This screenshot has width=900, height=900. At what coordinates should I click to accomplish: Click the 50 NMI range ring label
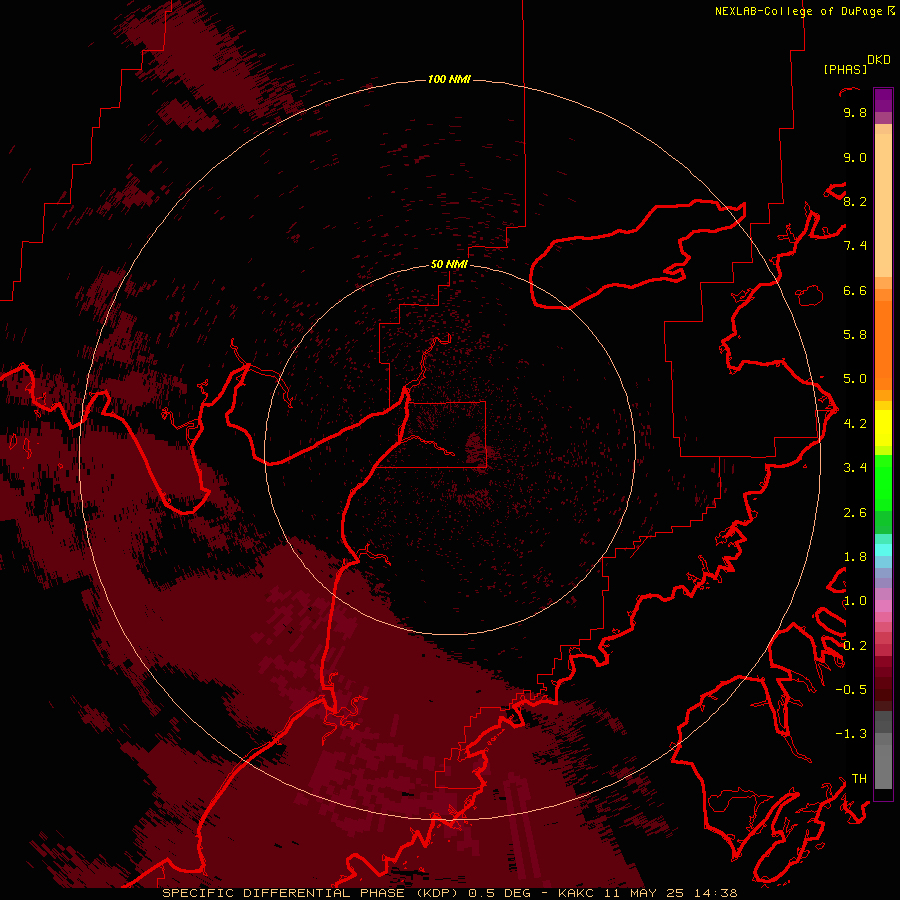point(449,264)
